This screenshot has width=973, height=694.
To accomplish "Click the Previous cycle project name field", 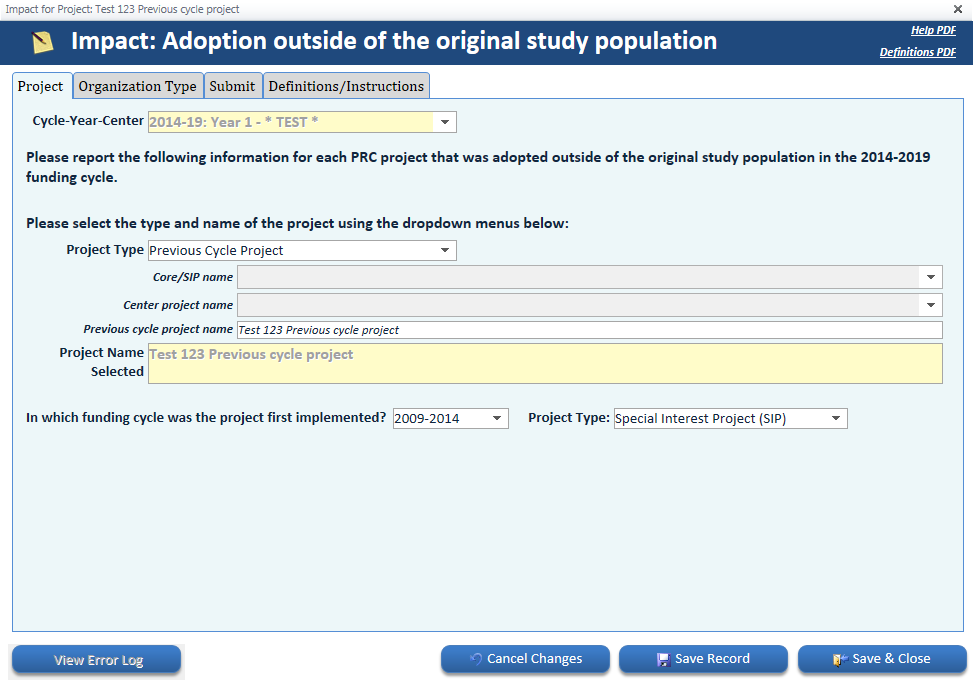I will pyautogui.click(x=590, y=330).
